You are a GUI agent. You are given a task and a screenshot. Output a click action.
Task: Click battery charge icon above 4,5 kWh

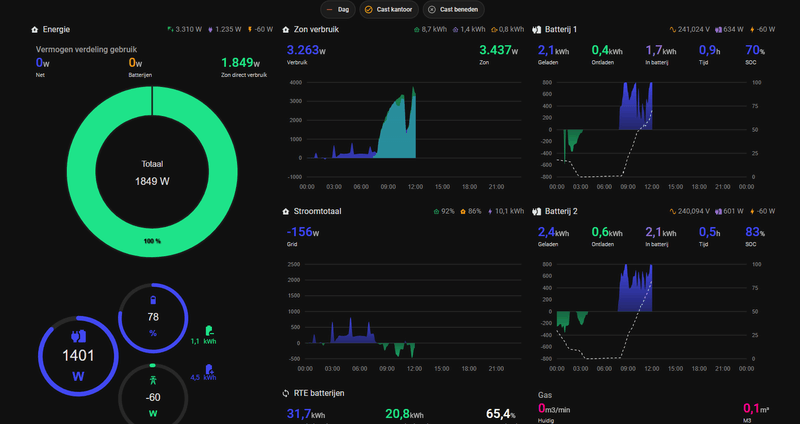[x=209, y=369]
